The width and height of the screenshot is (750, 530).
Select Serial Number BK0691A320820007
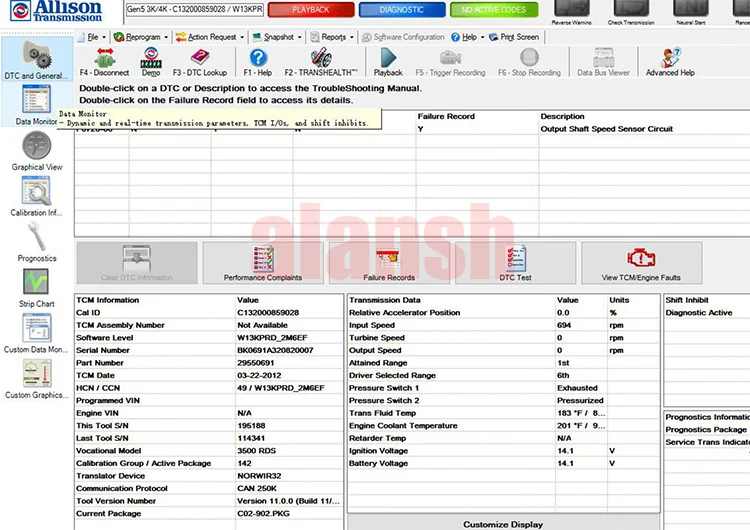click(x=275, y=350)
